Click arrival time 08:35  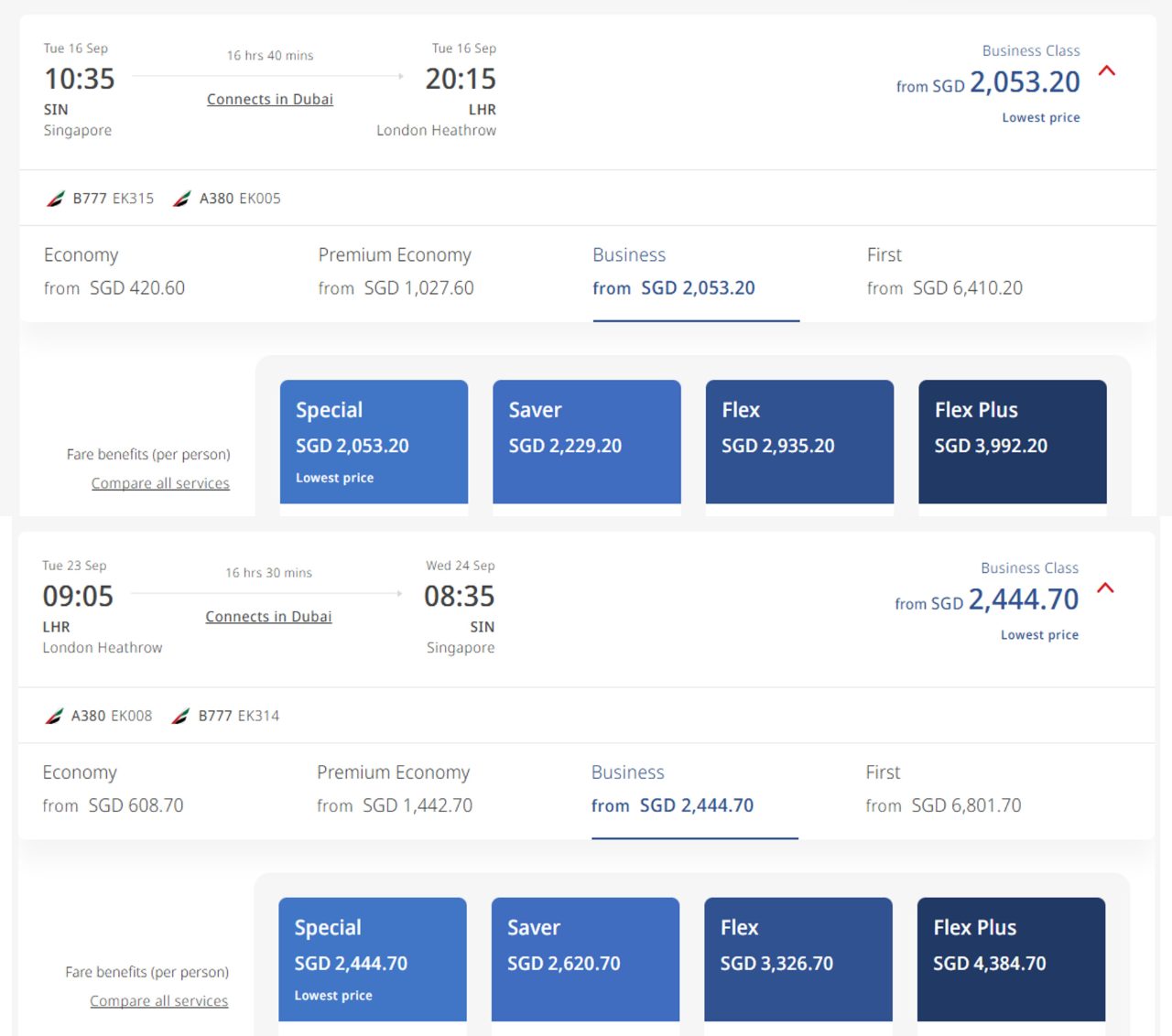[x=460, y=596]
